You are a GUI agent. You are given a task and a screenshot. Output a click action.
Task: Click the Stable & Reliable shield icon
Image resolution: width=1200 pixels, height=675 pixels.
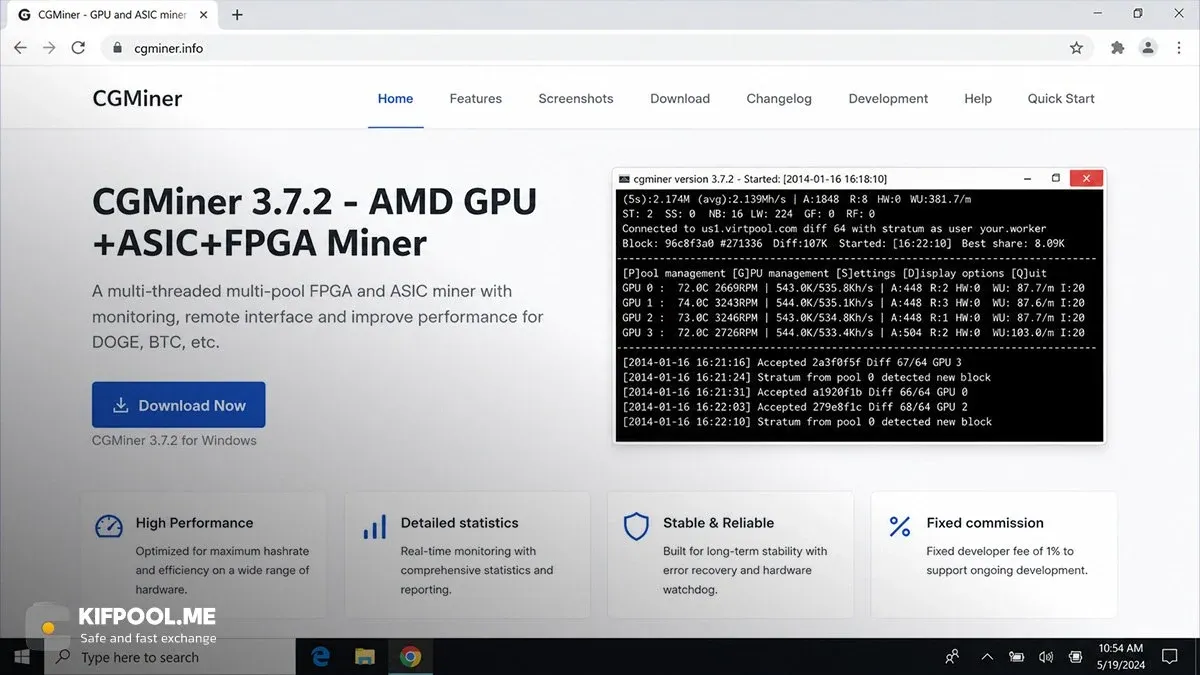pos(636,527)
